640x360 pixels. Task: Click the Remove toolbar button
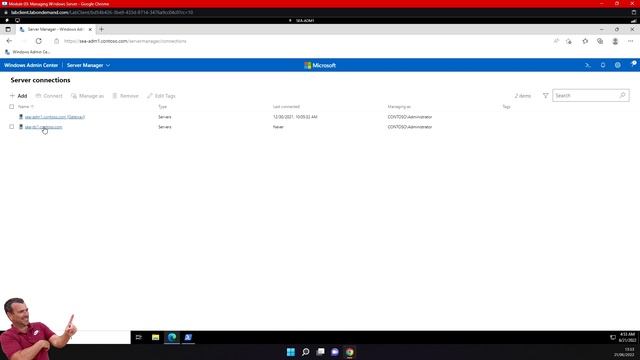coord(125,96)
